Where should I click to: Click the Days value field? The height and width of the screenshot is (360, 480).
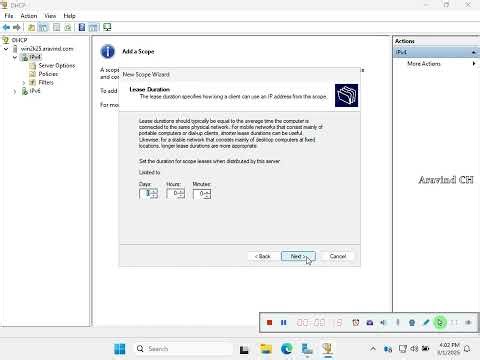[x=146, y=194]
